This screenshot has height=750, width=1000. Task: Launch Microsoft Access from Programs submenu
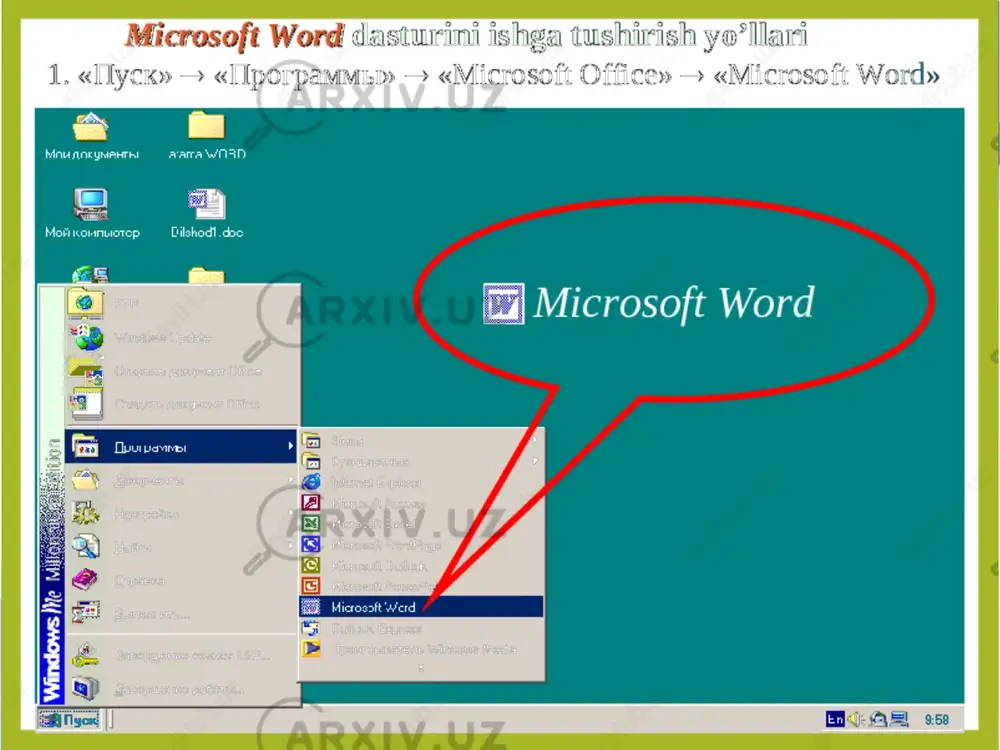(422, 503)
